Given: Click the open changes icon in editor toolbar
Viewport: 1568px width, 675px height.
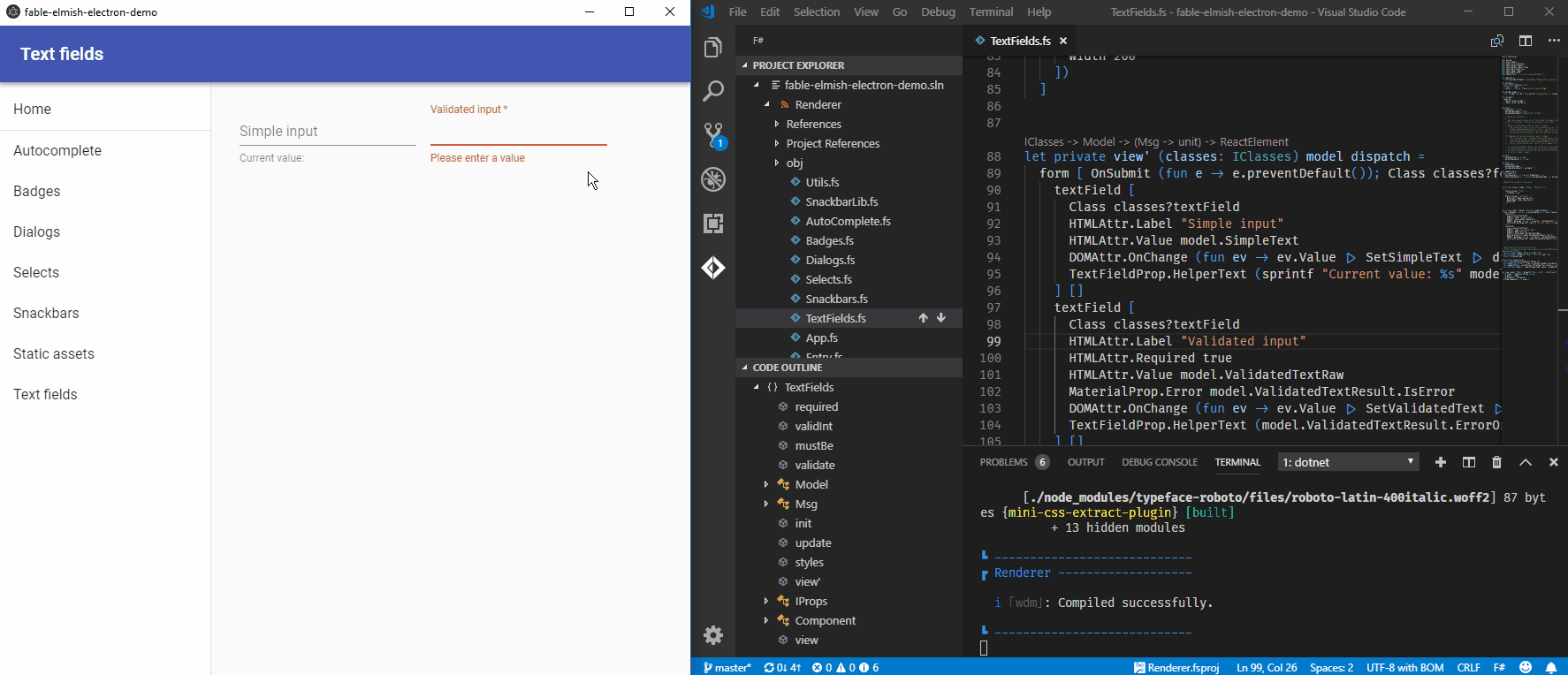Looking at the screenshot, I should coord(1497,41).
